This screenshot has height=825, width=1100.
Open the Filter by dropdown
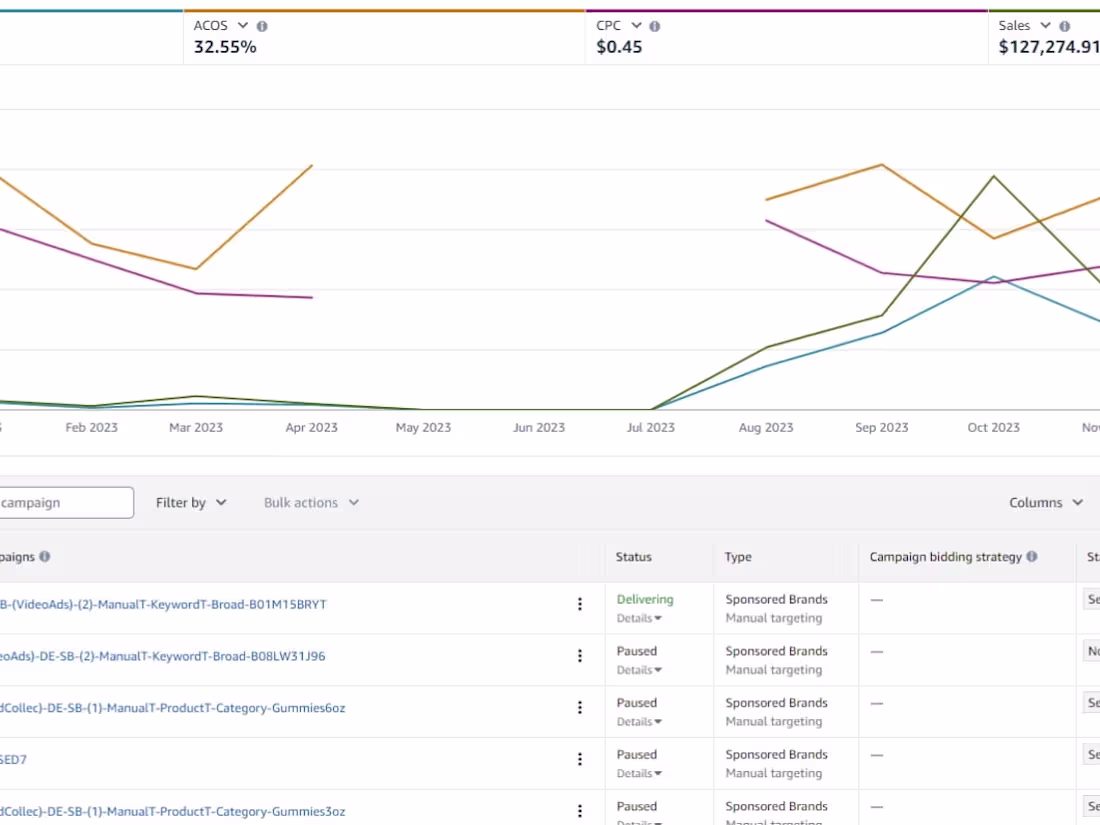click(x=191, y=502)
